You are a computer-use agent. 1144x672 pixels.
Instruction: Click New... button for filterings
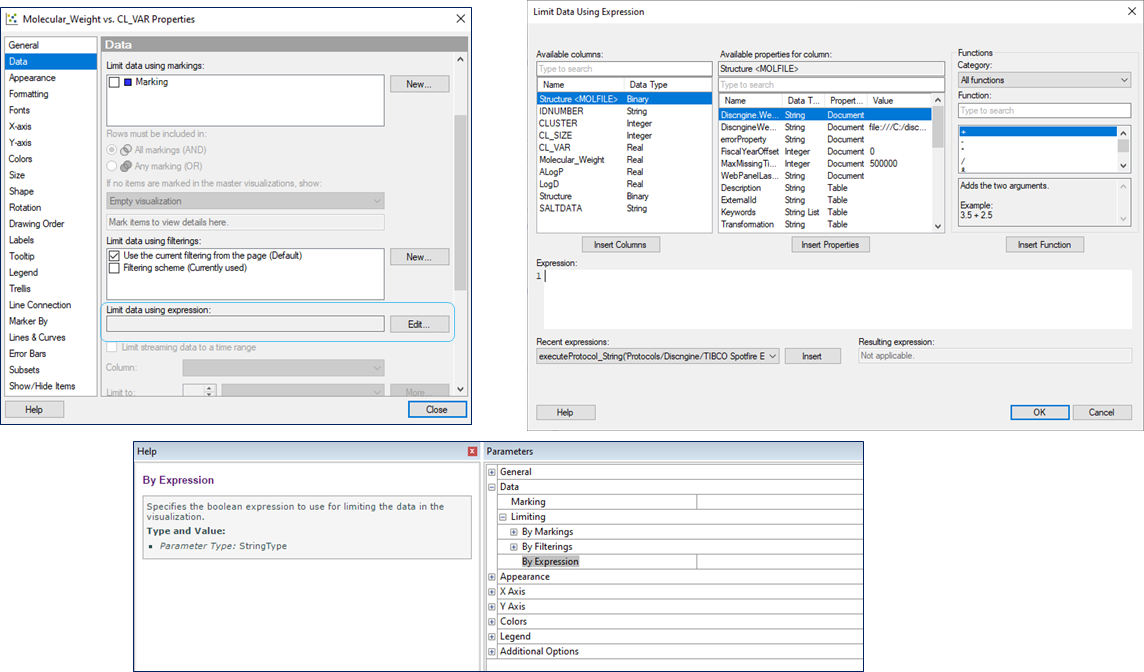(x=419, y=257)
